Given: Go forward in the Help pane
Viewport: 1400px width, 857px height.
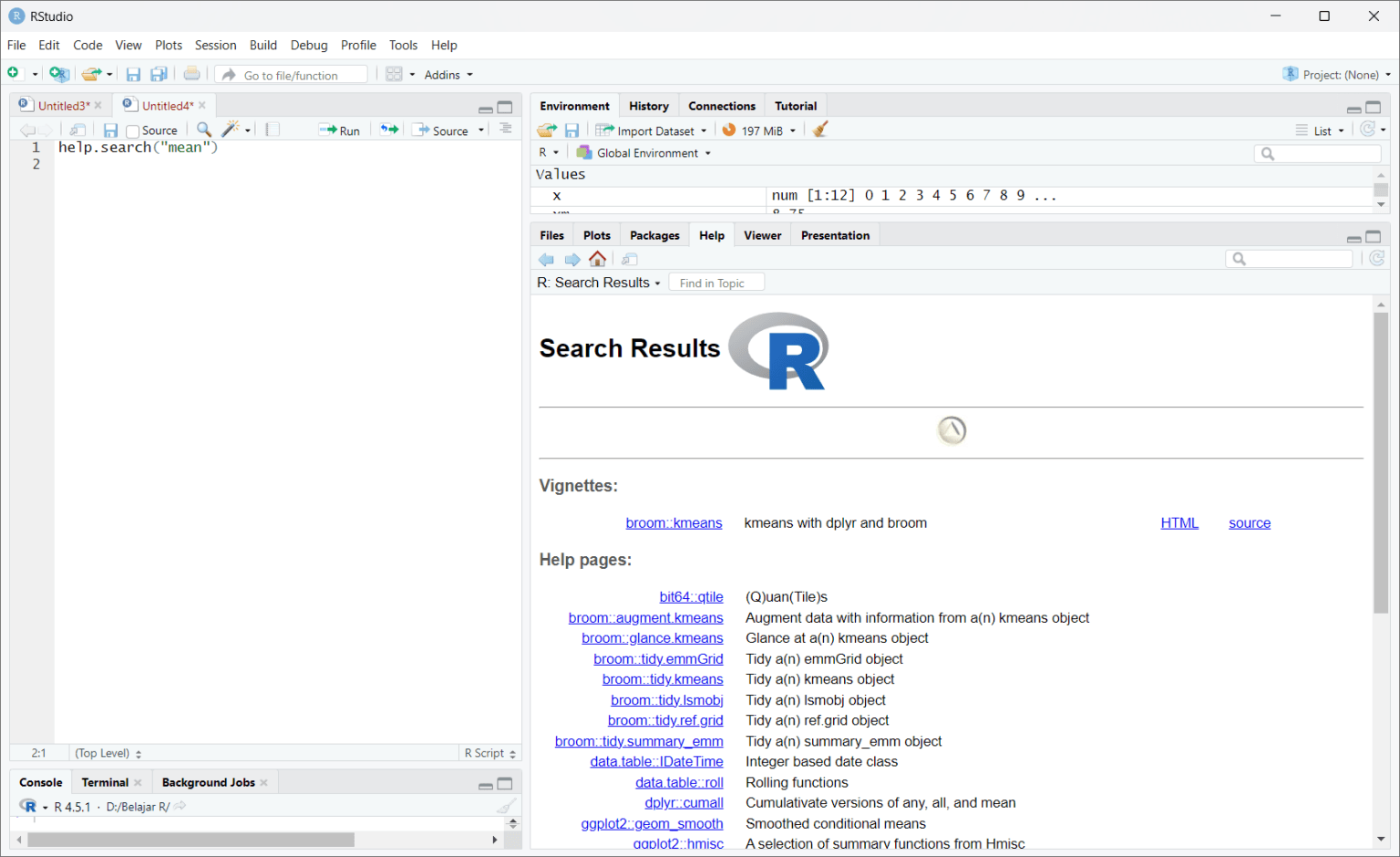Looking at the screenshot, I should (x=572, y=260).
